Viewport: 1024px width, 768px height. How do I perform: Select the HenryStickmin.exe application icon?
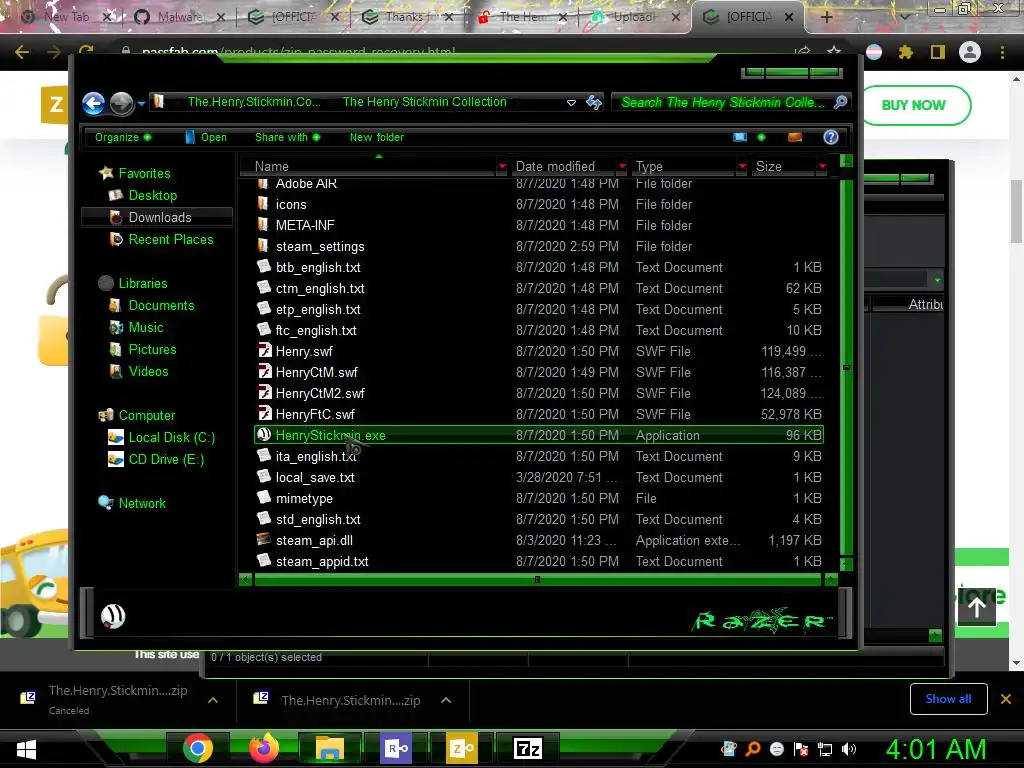click(x=264, y=435)
